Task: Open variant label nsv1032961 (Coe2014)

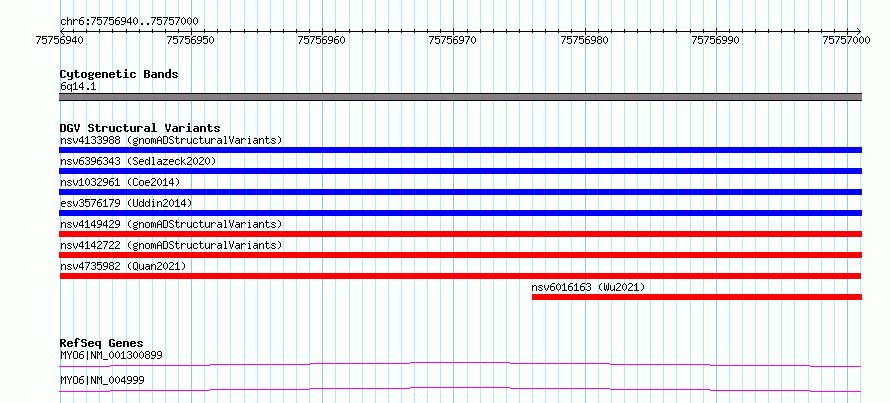Action: coord(120,182)
